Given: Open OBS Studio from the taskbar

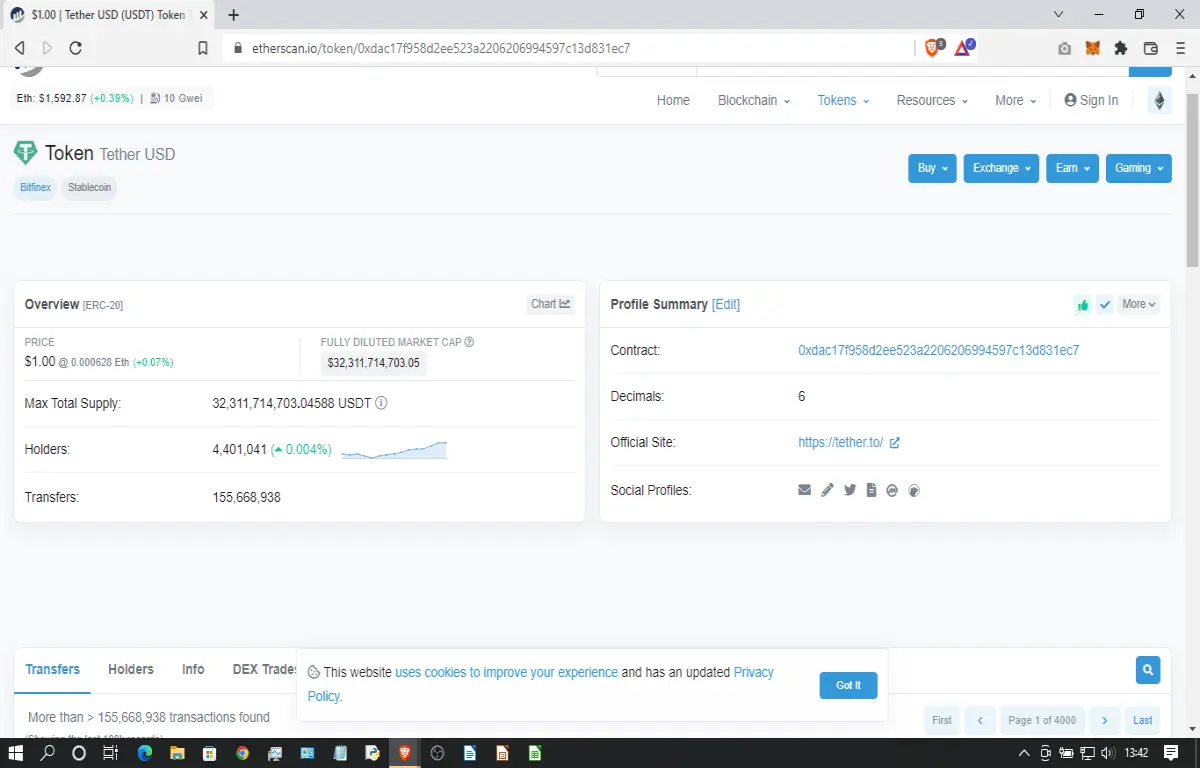Looking at the screenshot, I should click(437, 753).
